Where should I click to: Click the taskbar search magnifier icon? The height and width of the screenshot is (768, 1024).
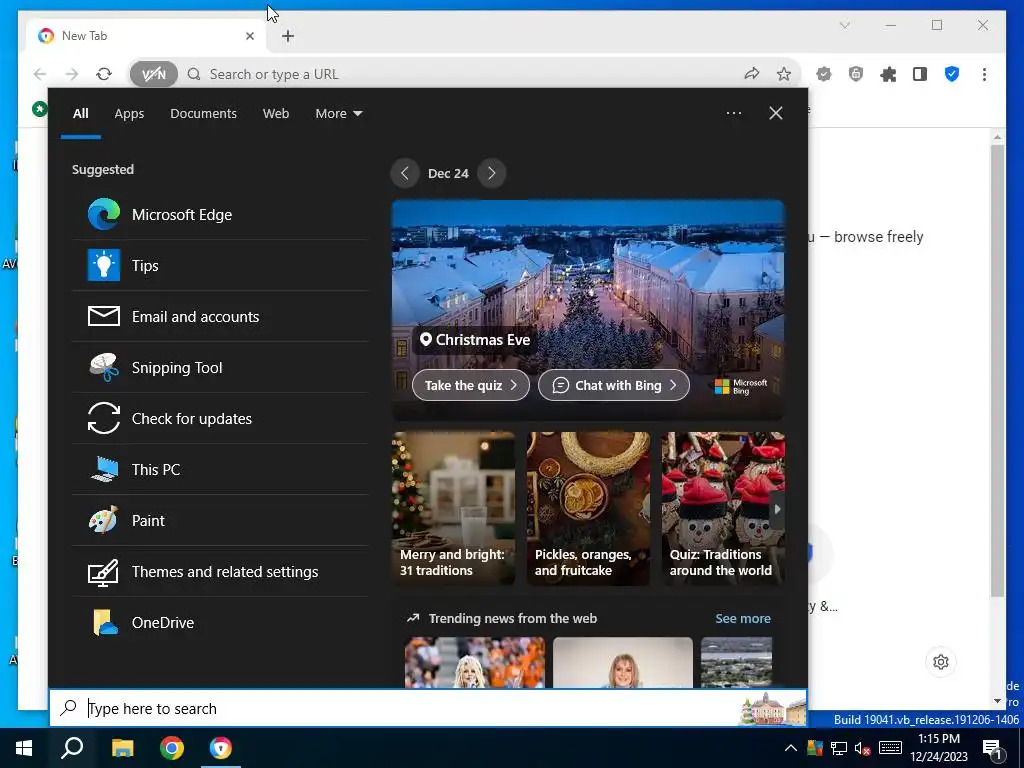point(72,748)
